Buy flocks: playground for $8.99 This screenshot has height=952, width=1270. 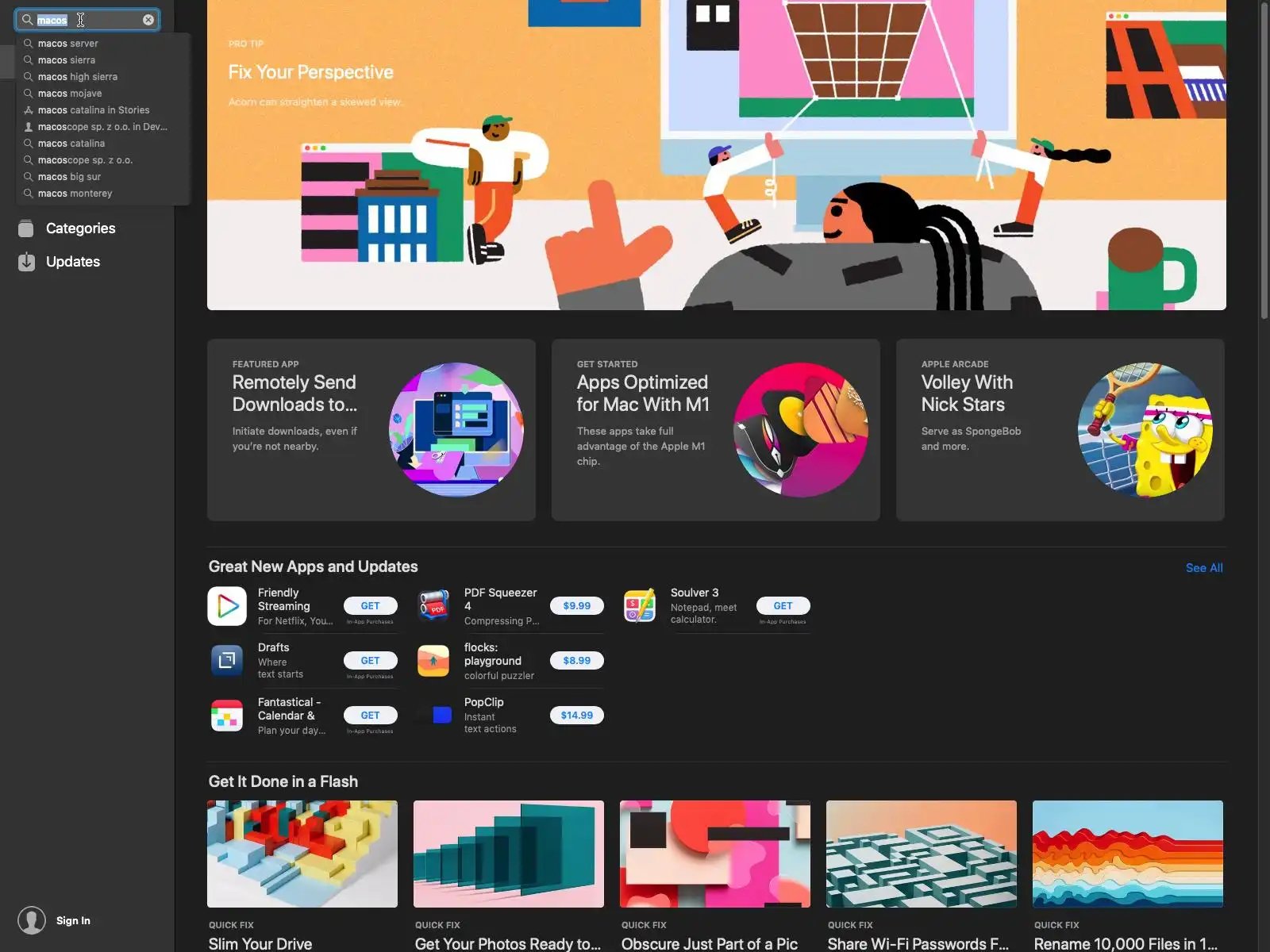(x=577, y=661)
